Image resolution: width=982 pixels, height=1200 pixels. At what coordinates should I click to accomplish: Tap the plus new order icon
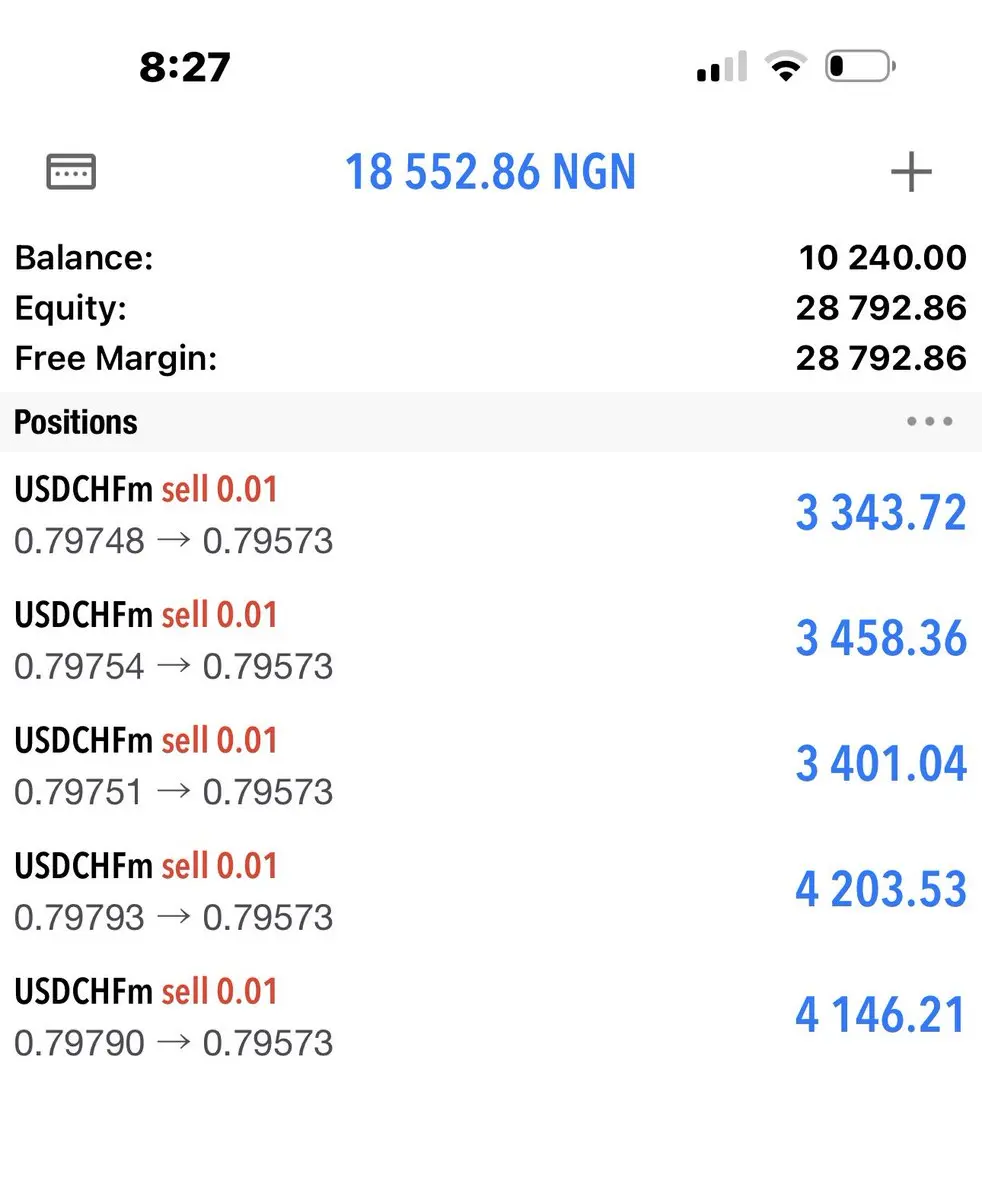[911, 172]
